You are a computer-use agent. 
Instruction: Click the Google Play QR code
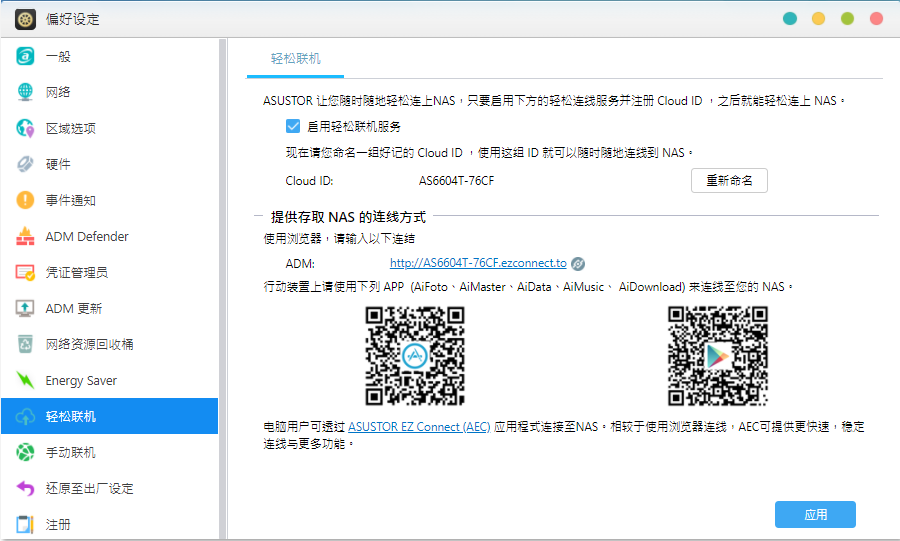[717, 356]
